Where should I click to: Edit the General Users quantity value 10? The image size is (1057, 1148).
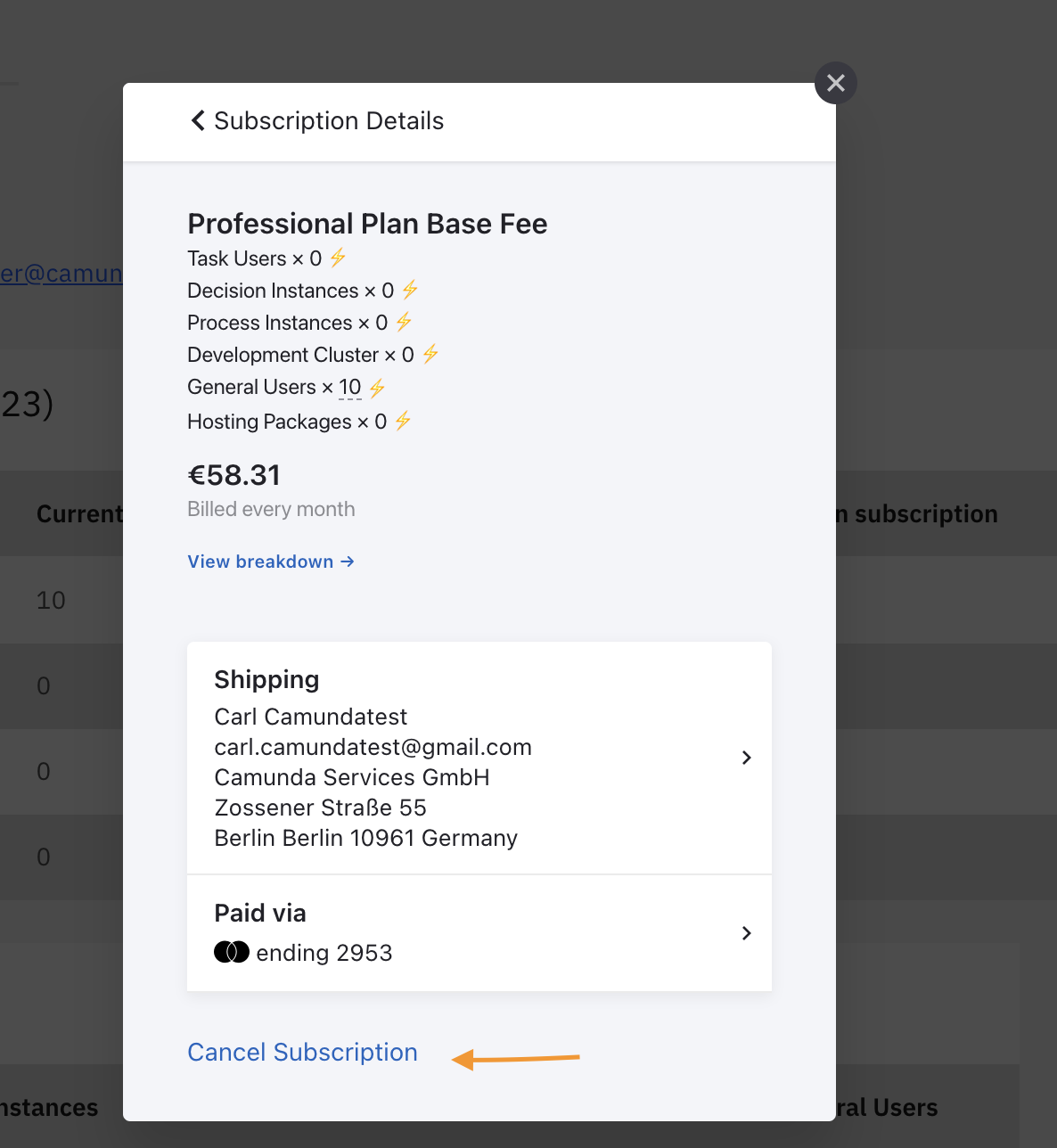click(x=350, y=386)
